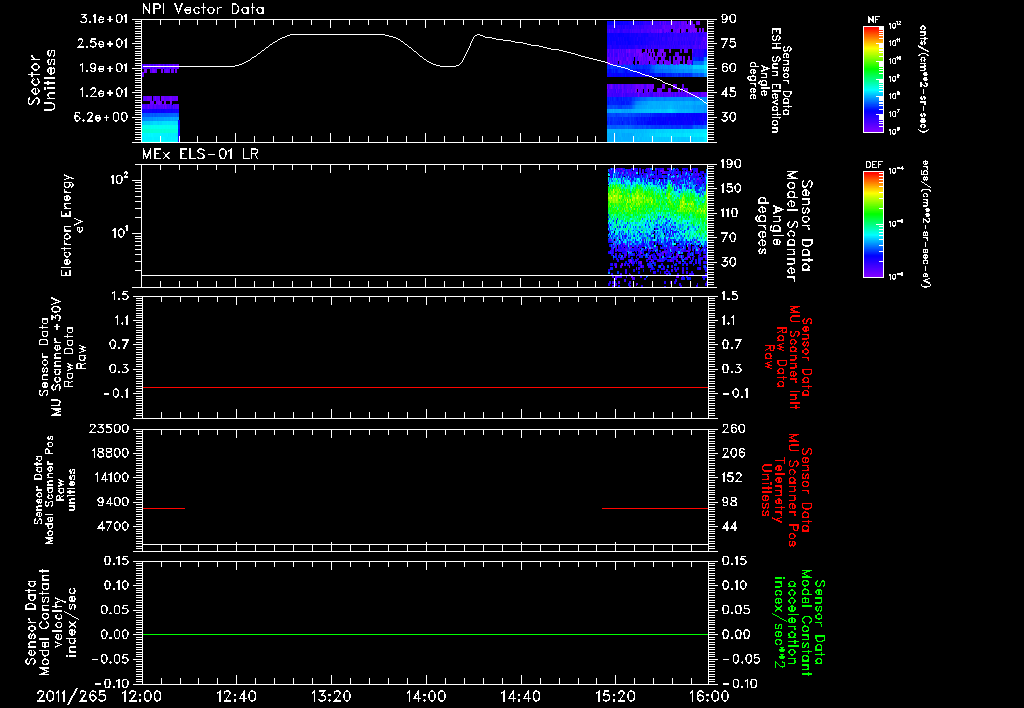Screen dimensions: 1024x708
Task: Click the "Sector Unitless" axis title
Action: point(42,80)
